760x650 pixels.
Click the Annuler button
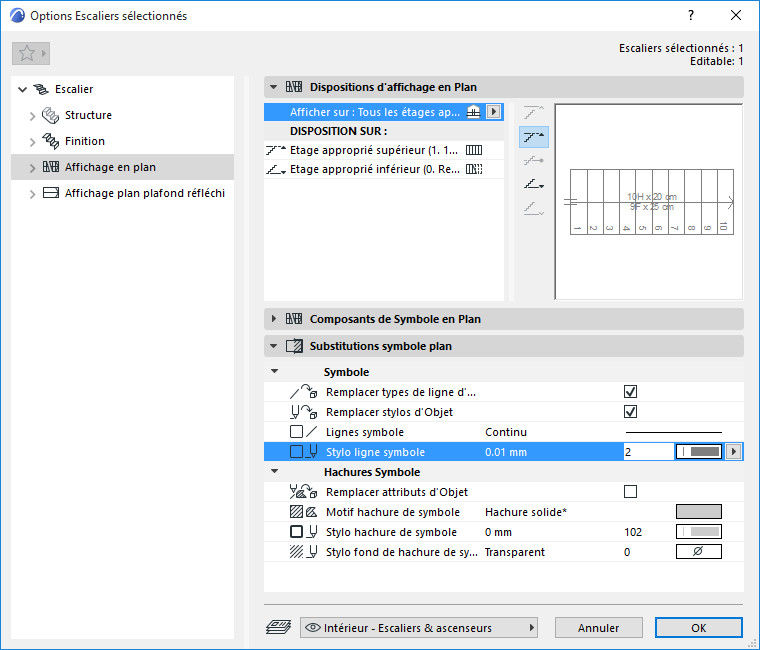pyautogui.click(x=599, y=628)
